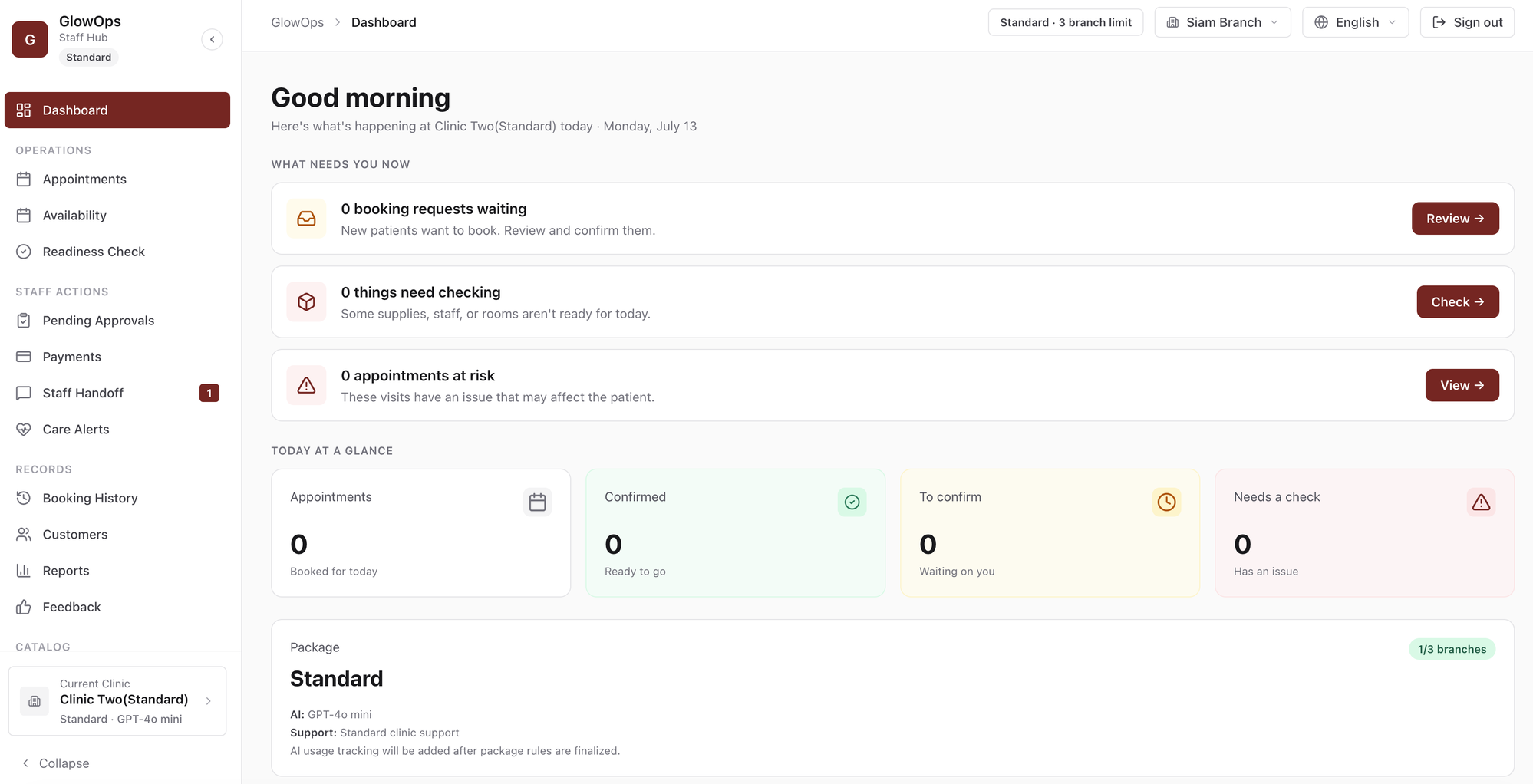Viewport: 1533px width, 784px height.
Task: Open the To confirm summary card
Action: pyautogui.click(x=1050, y=533)
